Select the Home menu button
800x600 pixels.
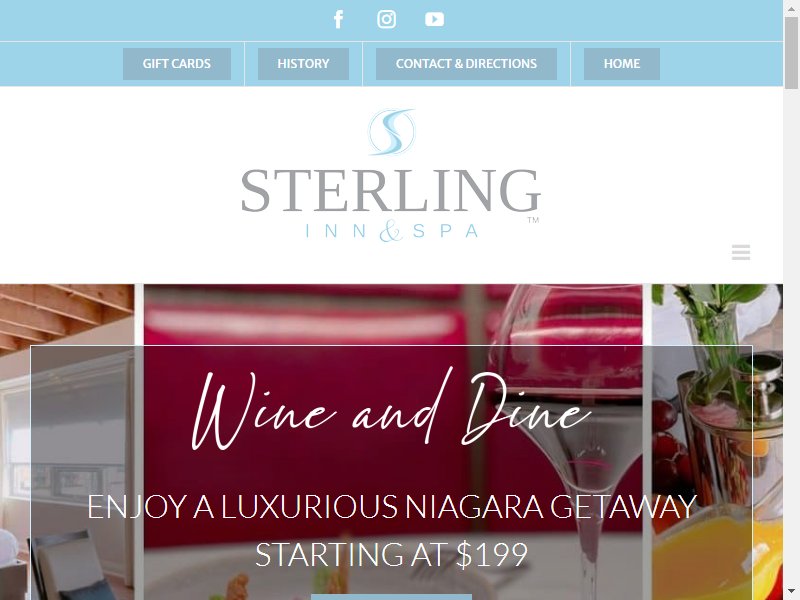click(621, 64)
